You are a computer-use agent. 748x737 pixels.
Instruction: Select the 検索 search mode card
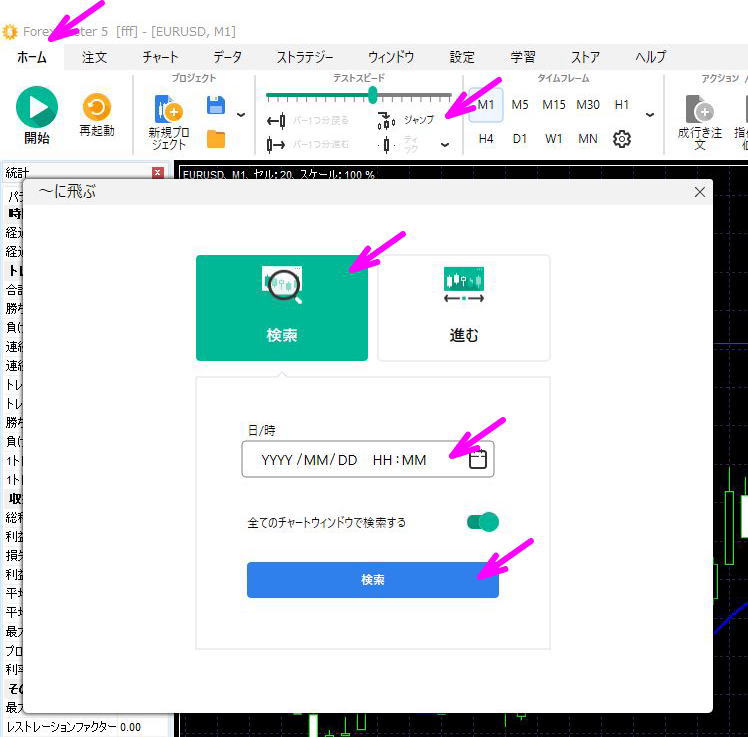pyautogui.click(x=282, y=308)
